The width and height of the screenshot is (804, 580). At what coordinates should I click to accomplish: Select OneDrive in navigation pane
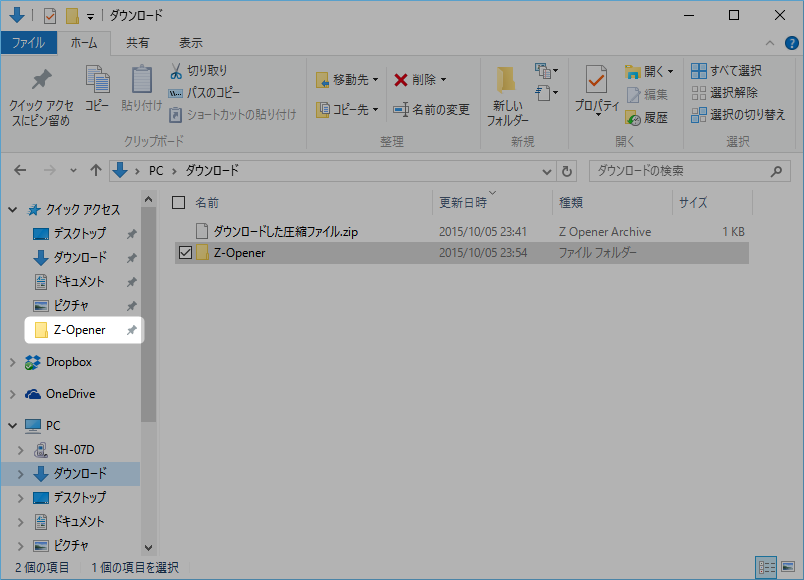(x=70, y=394)
